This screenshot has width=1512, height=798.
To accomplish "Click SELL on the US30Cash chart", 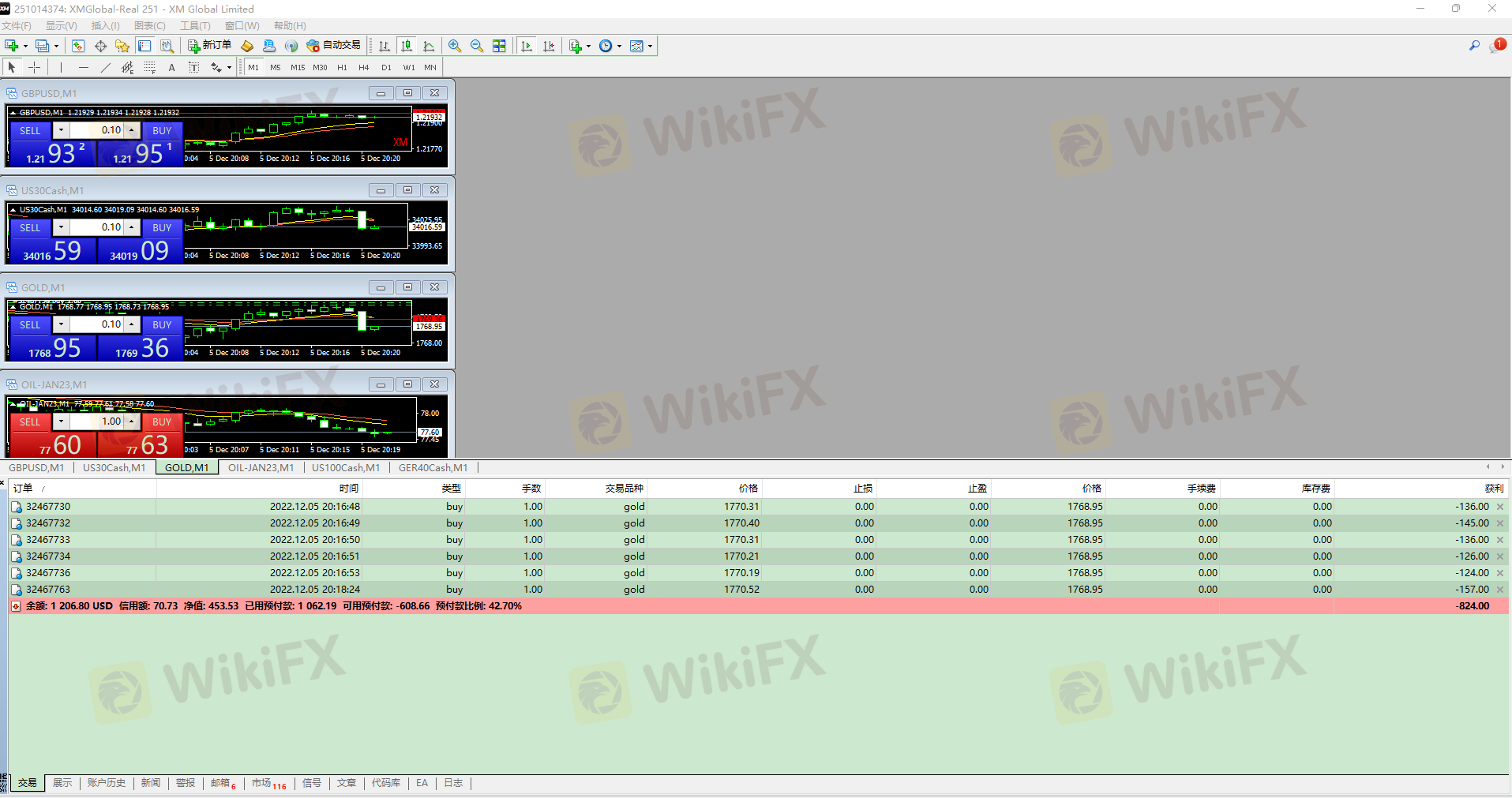I will coord(30,228).
